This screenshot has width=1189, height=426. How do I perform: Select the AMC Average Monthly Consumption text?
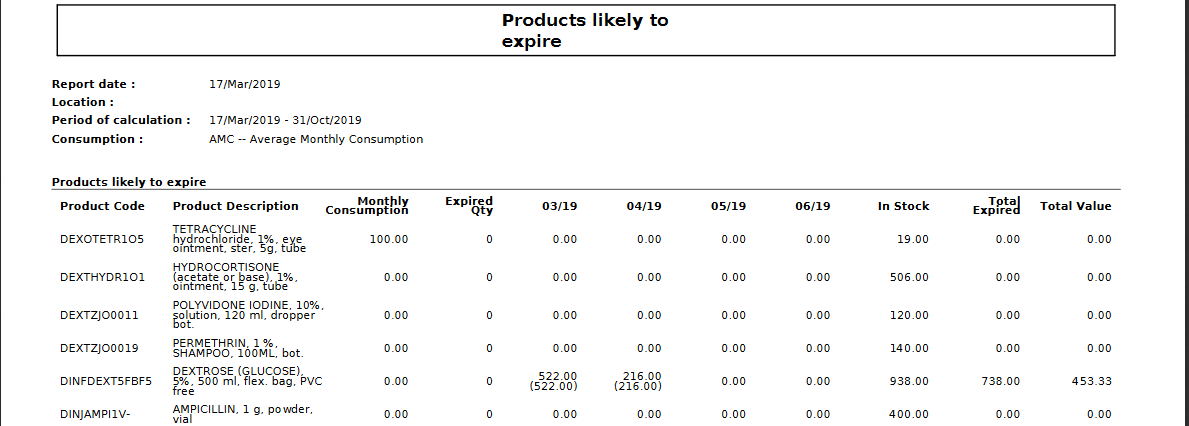316,139
